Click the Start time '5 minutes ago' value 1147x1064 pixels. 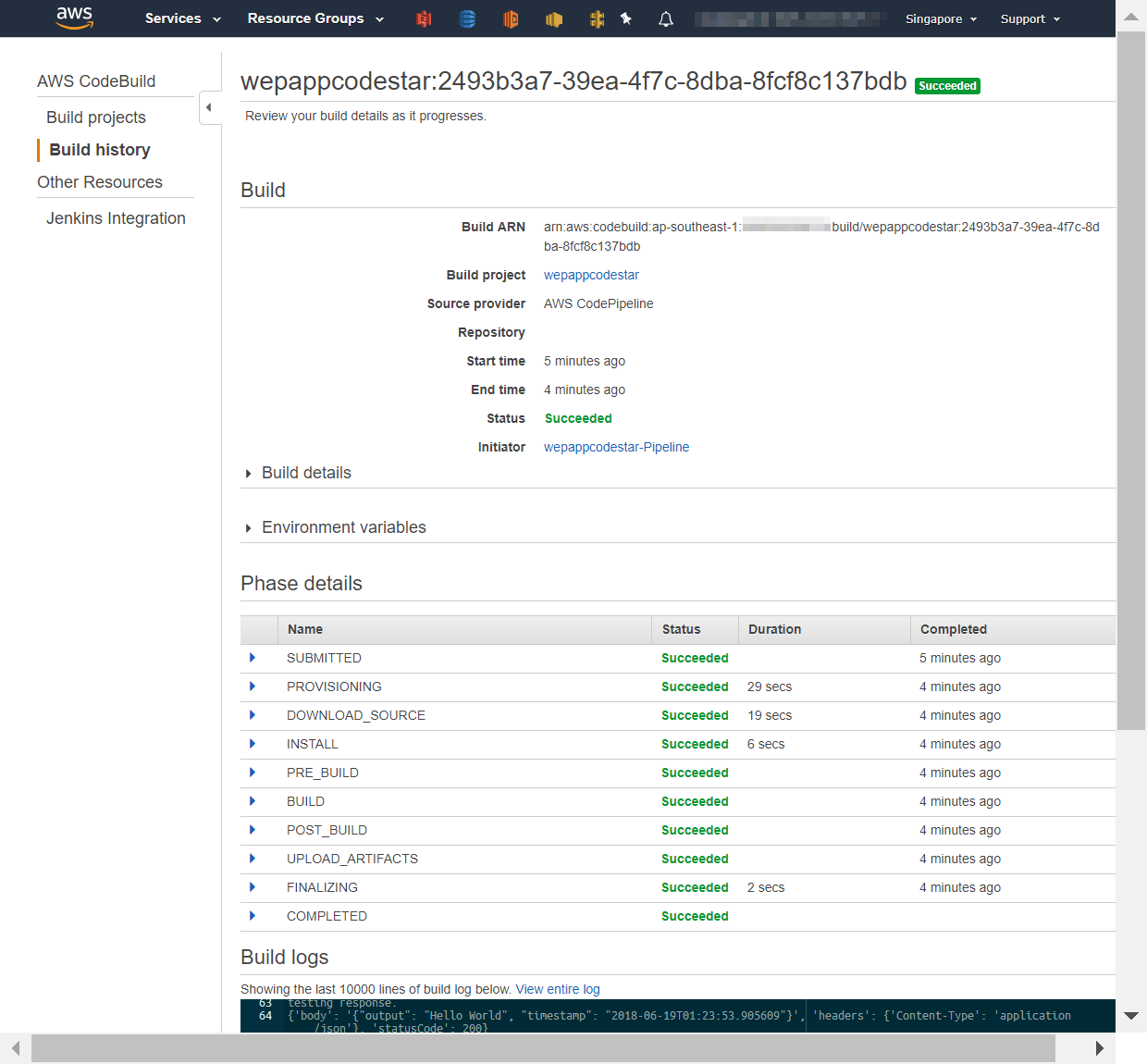point(585,361)
